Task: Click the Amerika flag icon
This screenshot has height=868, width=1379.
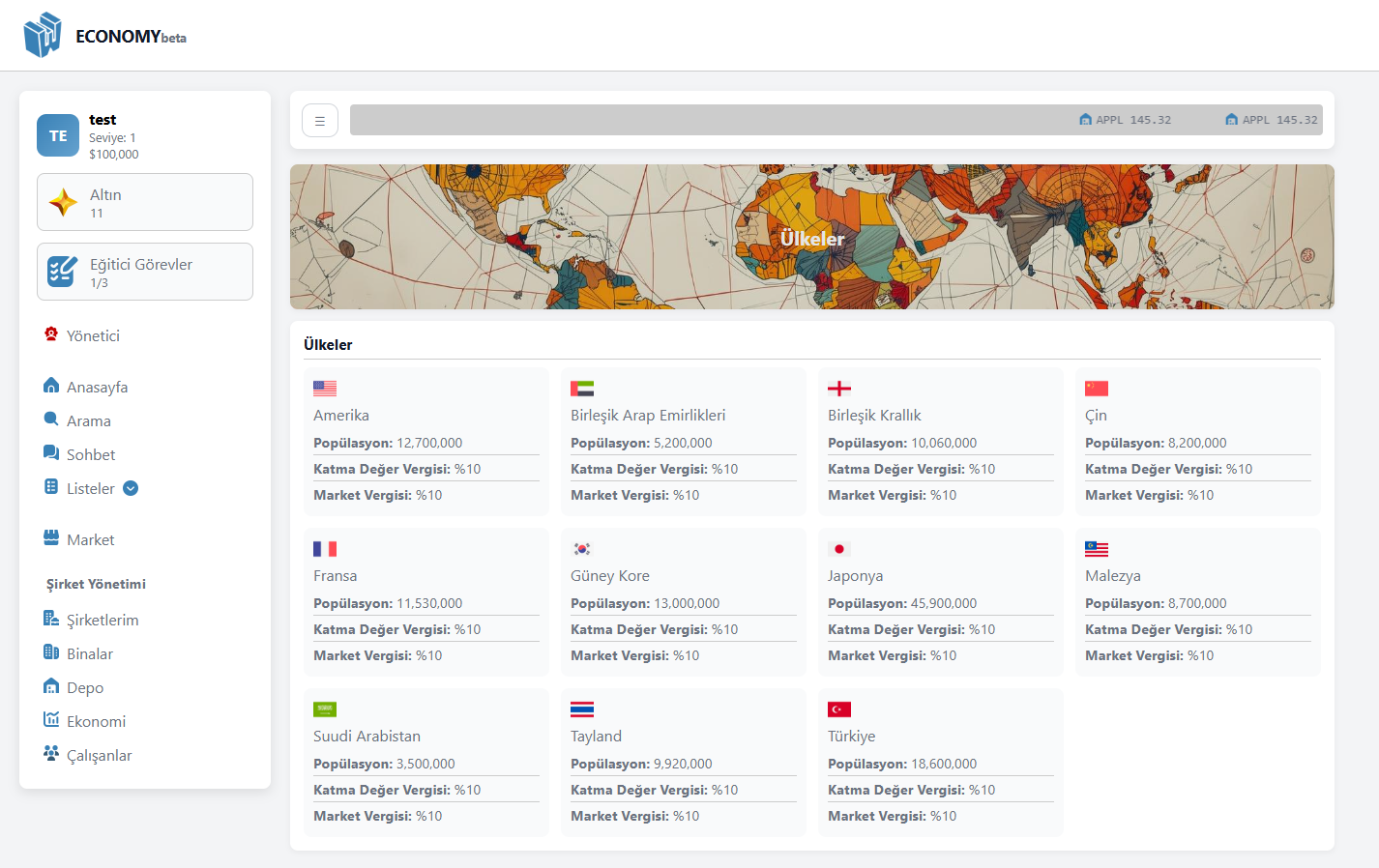Action: tap(325, 389)
